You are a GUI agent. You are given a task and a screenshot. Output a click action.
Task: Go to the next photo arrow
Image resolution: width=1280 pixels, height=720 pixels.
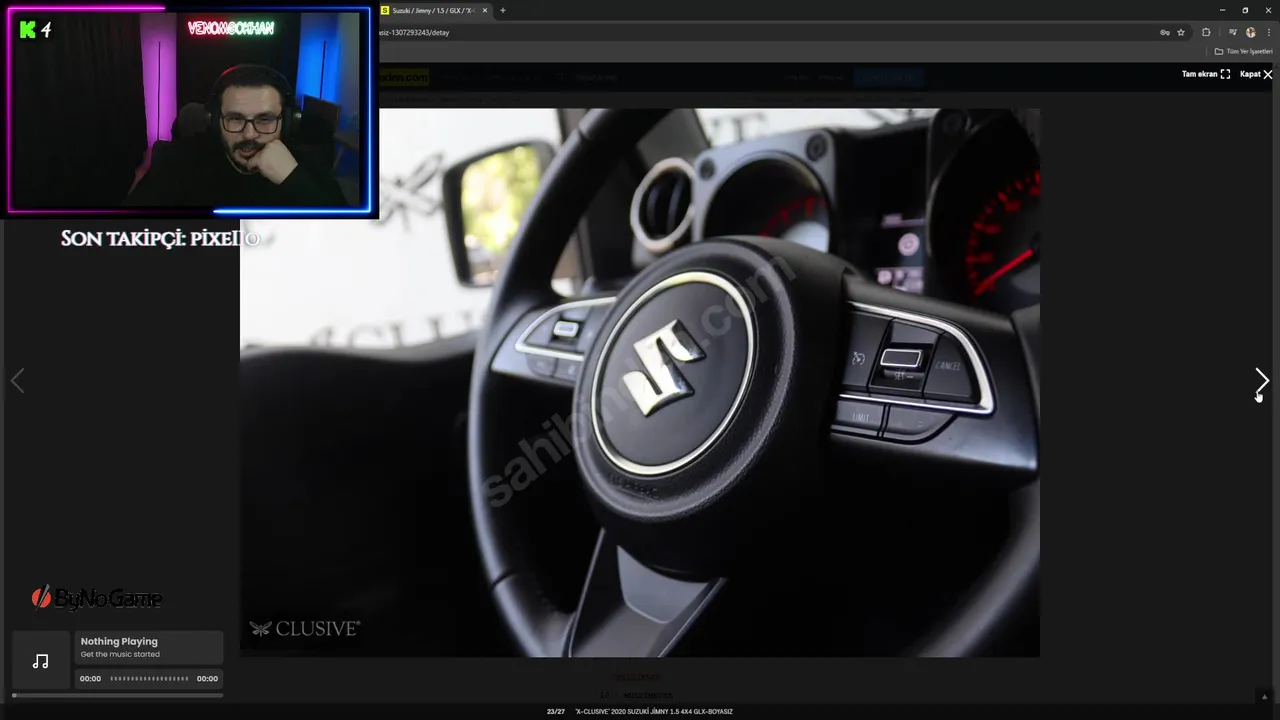pyautogui.click(x=1261, y=381)
